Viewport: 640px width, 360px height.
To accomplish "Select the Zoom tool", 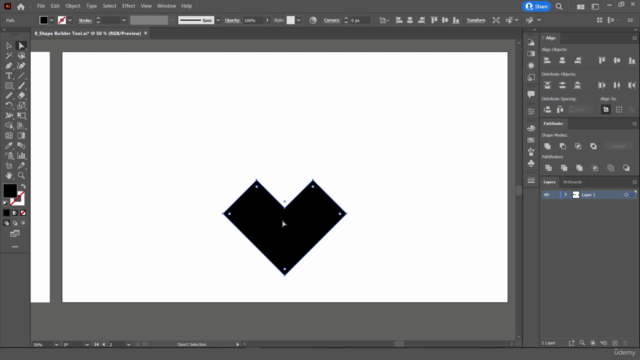I will (21, 176).
